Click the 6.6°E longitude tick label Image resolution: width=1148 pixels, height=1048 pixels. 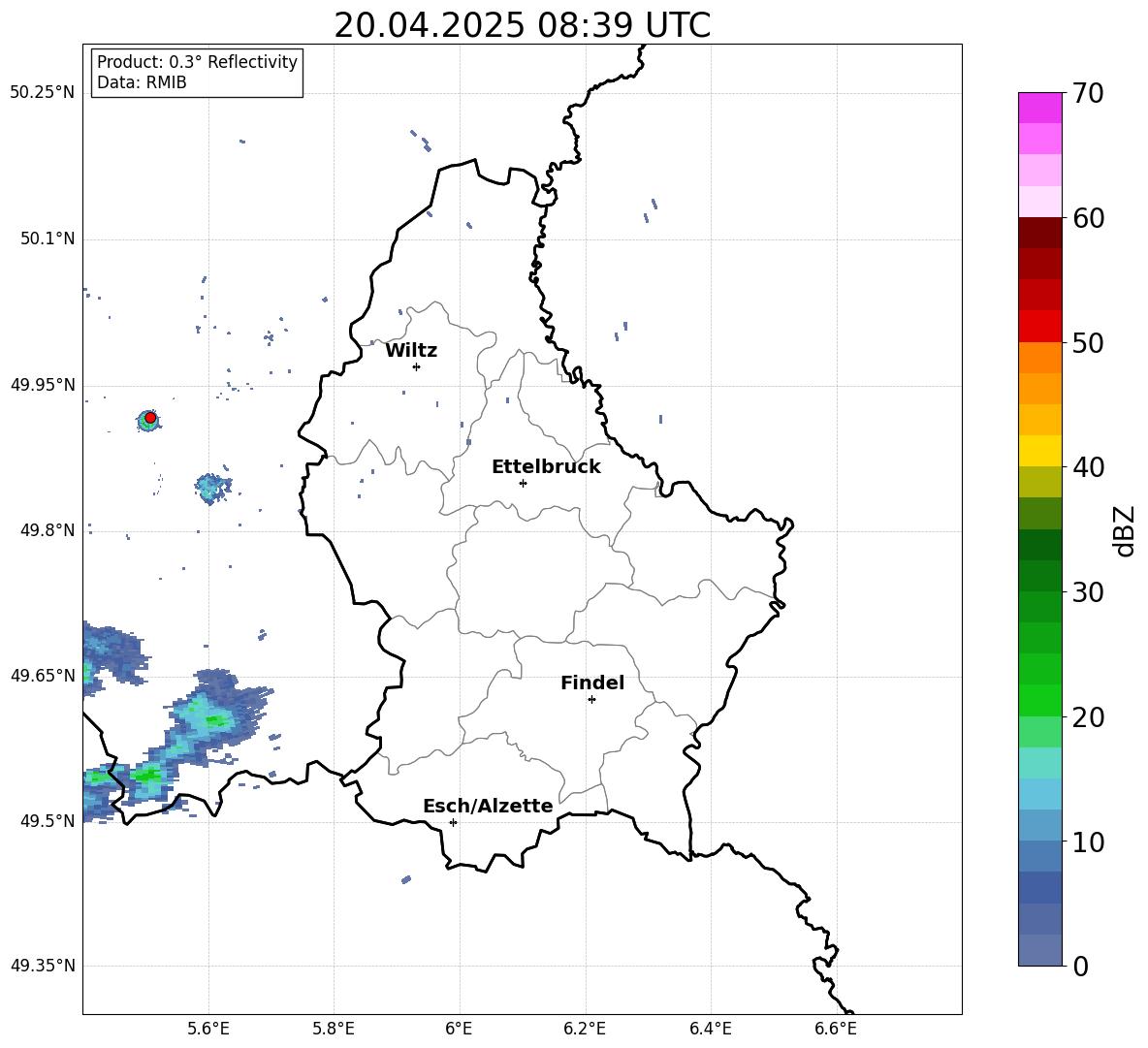(x=836, y=1029)
